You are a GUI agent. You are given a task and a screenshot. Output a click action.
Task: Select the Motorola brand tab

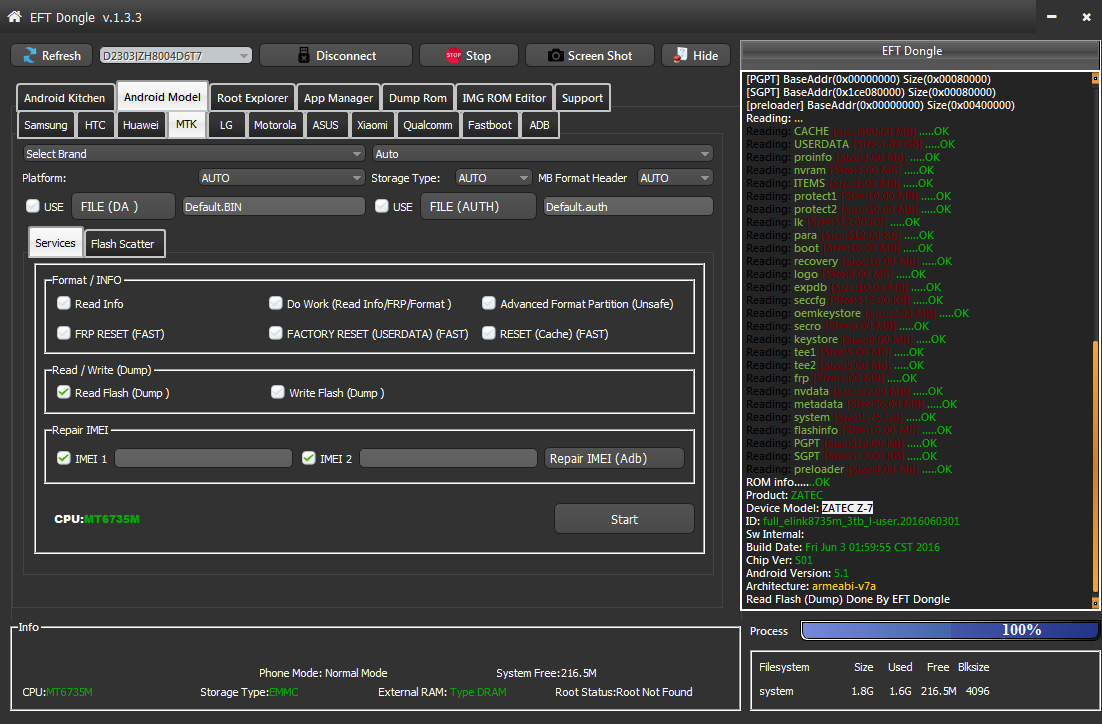[x=275, y=124]
